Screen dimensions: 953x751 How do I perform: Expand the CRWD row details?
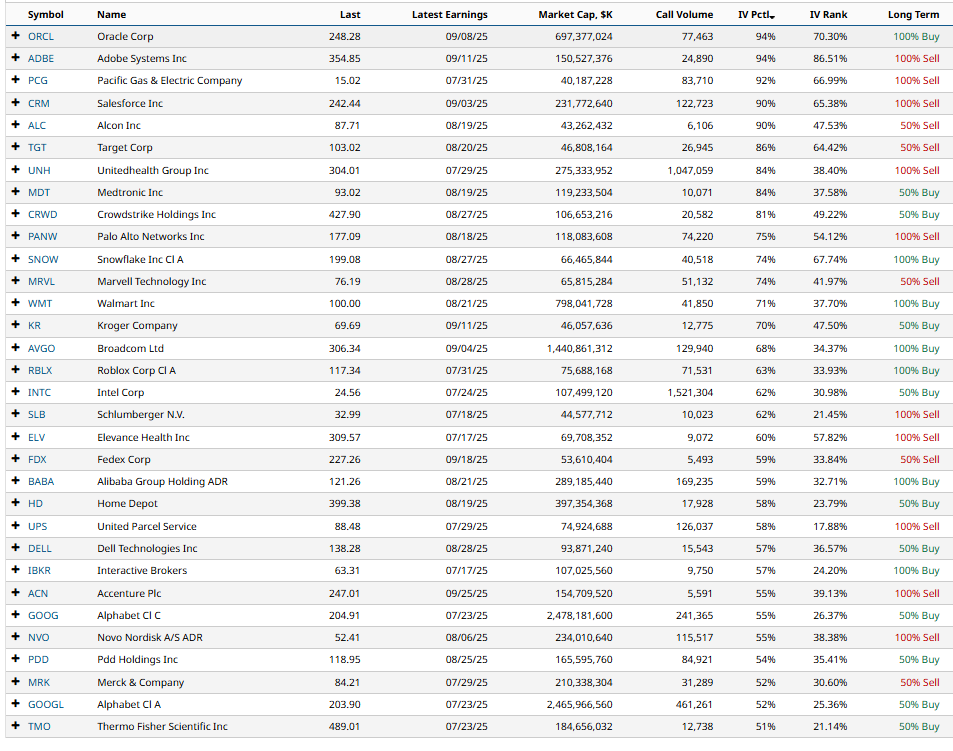(16, 214)
